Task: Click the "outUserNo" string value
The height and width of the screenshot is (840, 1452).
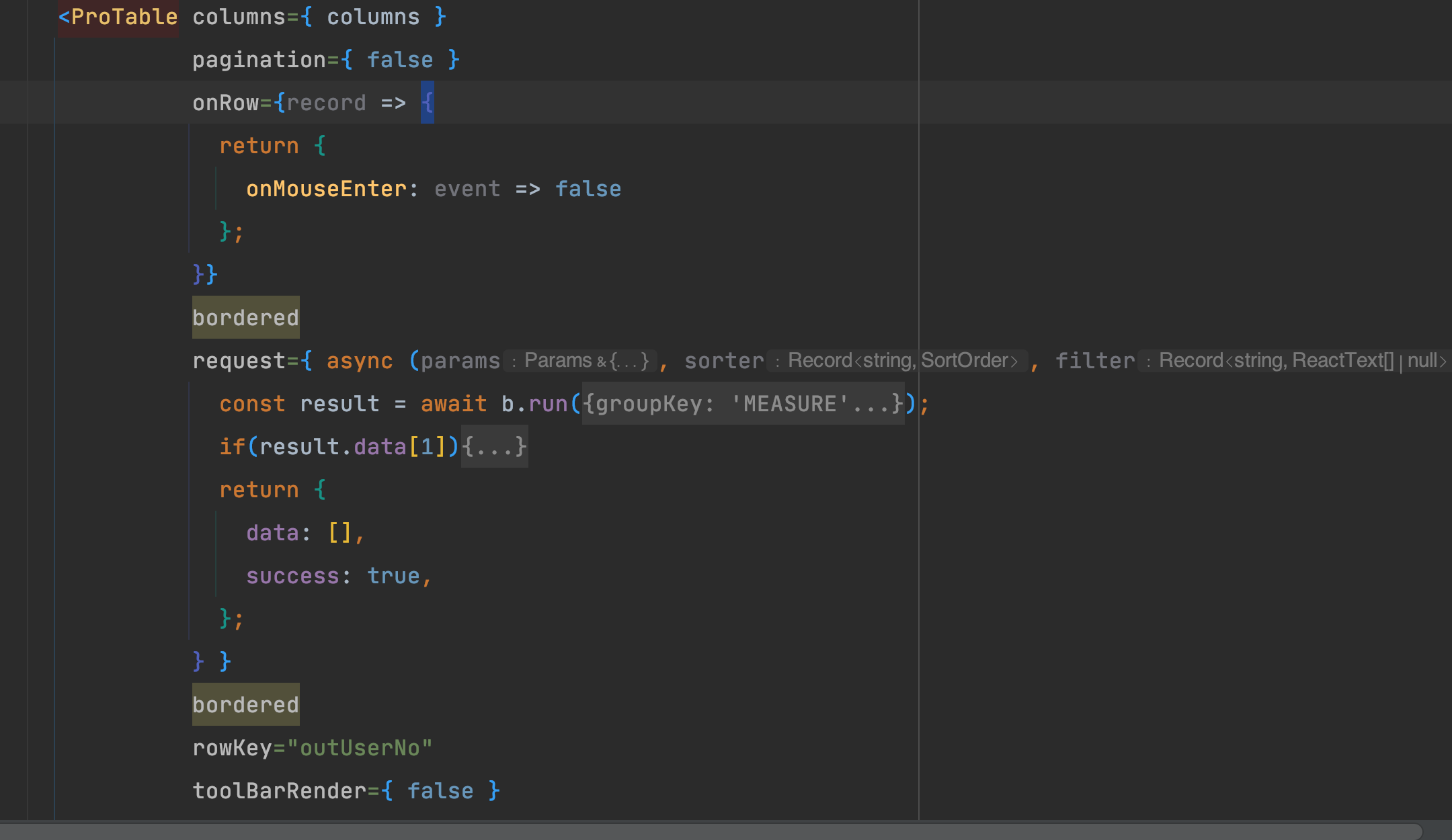Action: click(360, 748)
